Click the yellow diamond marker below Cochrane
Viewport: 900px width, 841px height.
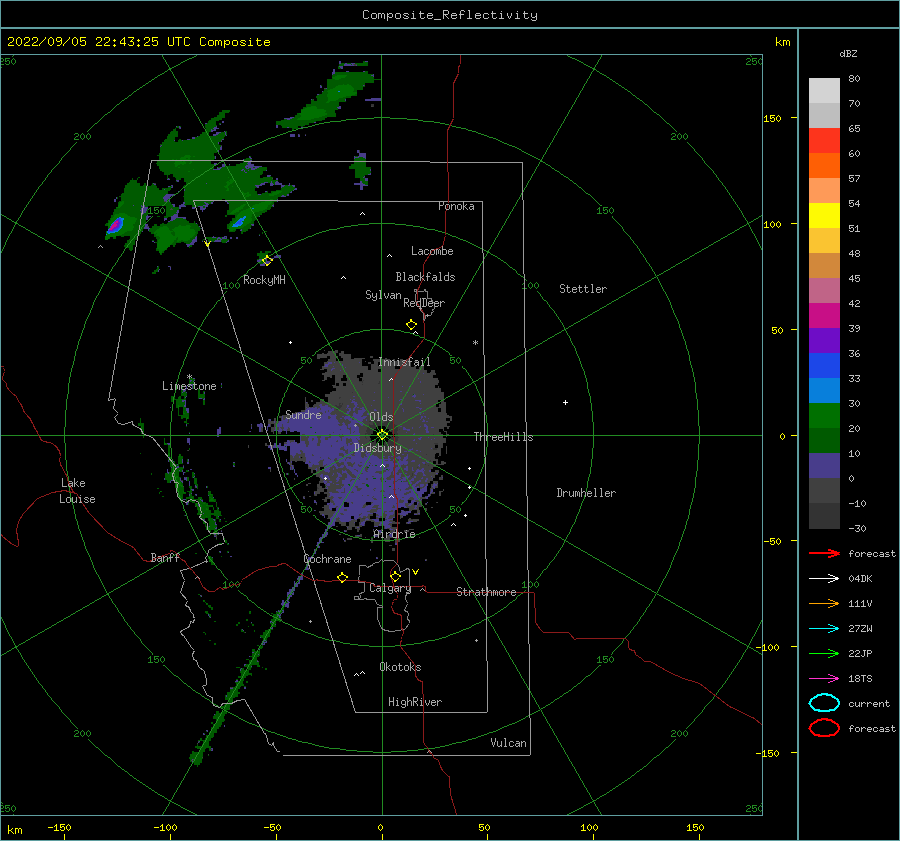[x=343, y=578]
